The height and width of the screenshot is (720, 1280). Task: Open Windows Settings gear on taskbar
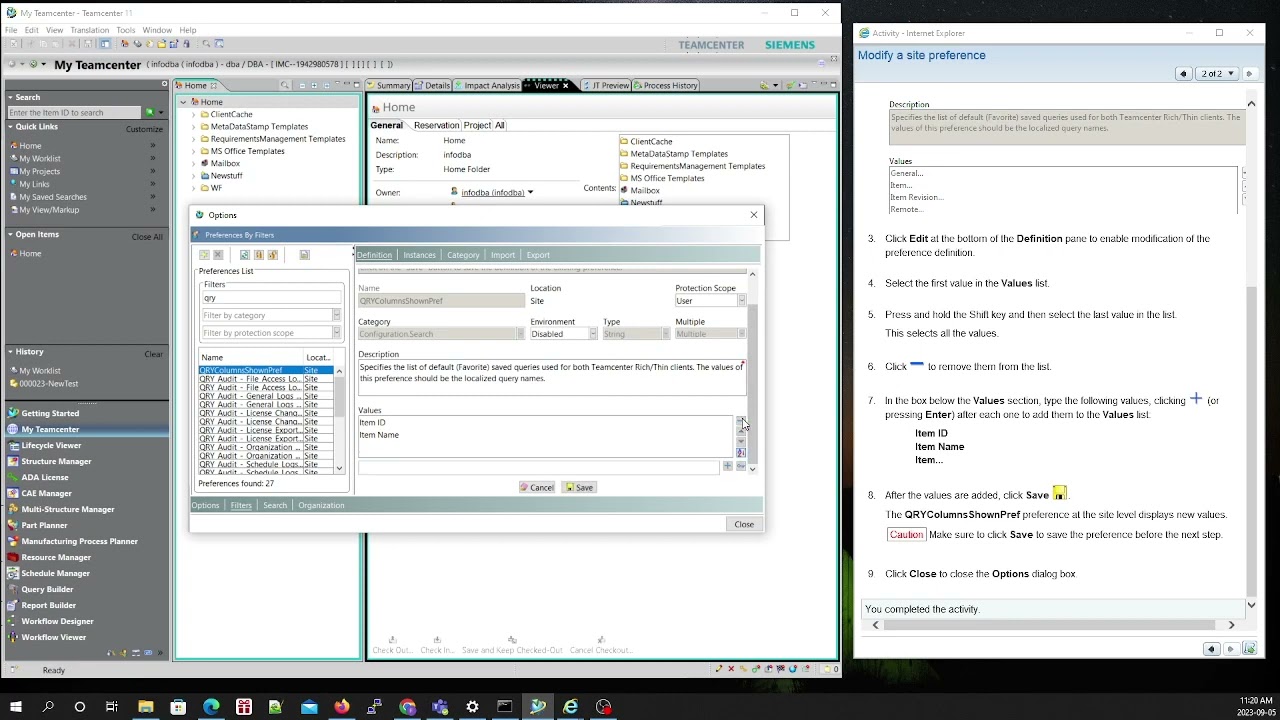click(x=472, y=707)
